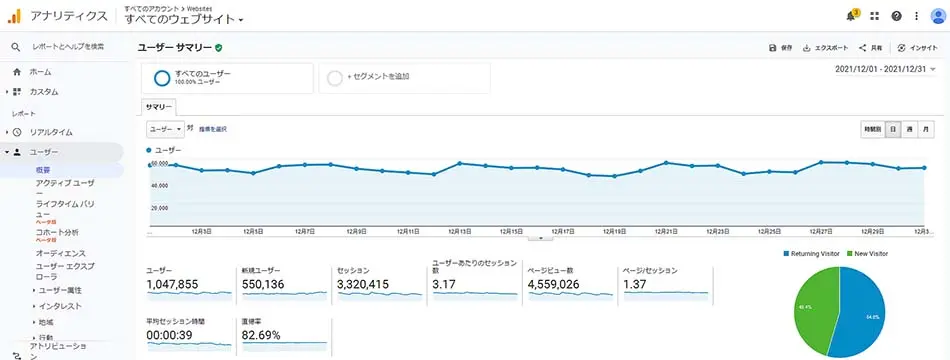
Task: Click the リアルタイム clock icon
Action: [x=17, y=132]
